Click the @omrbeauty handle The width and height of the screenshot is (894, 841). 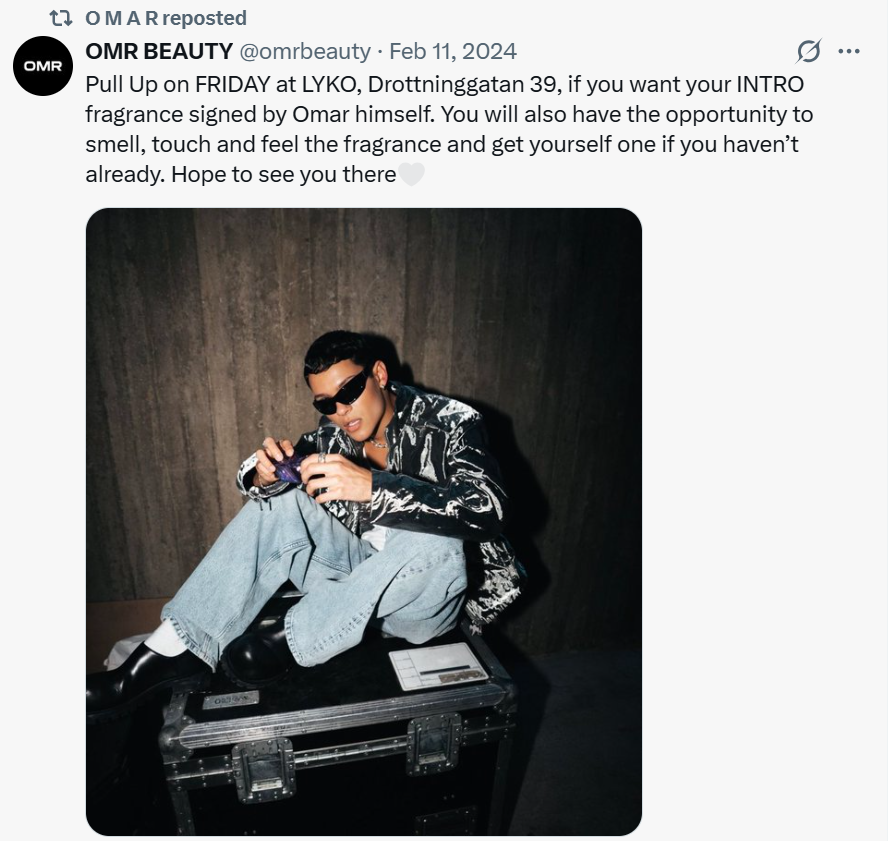click(x=305, y=50)
